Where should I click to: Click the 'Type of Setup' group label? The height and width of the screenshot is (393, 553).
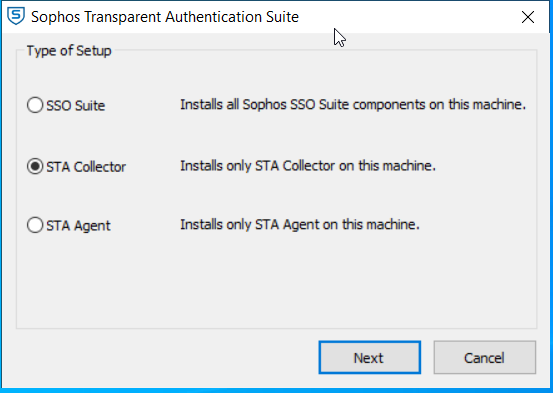[x=69, y=51]
